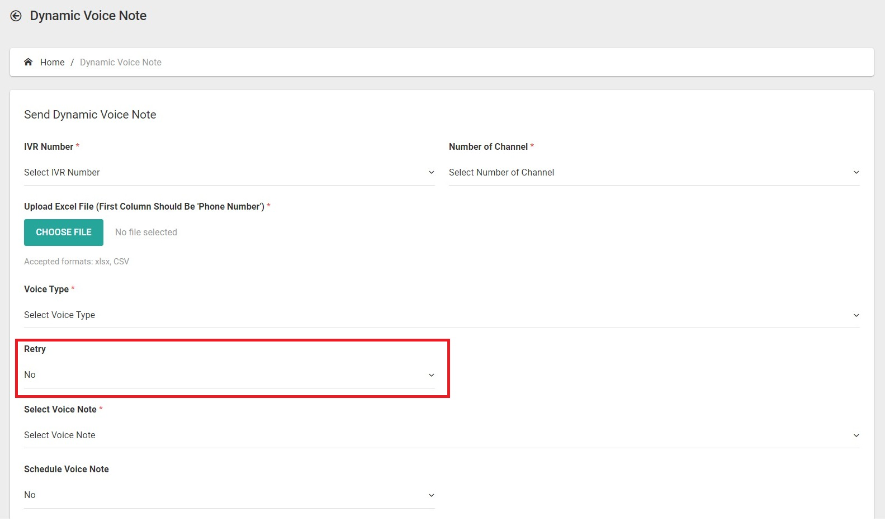Viewport: 888px width, 522px height.
Task: Click the Send Dynamic Voice Note heading
Action: [x=90, y=114]
